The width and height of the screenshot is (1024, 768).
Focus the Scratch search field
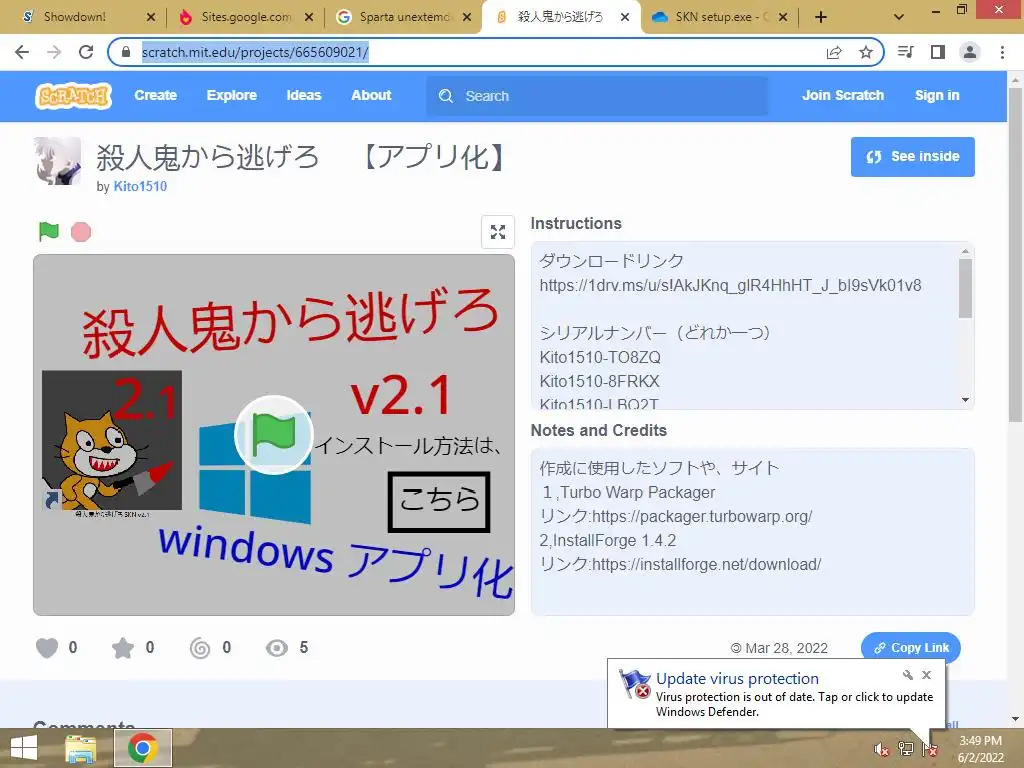(x=597, y=96)
